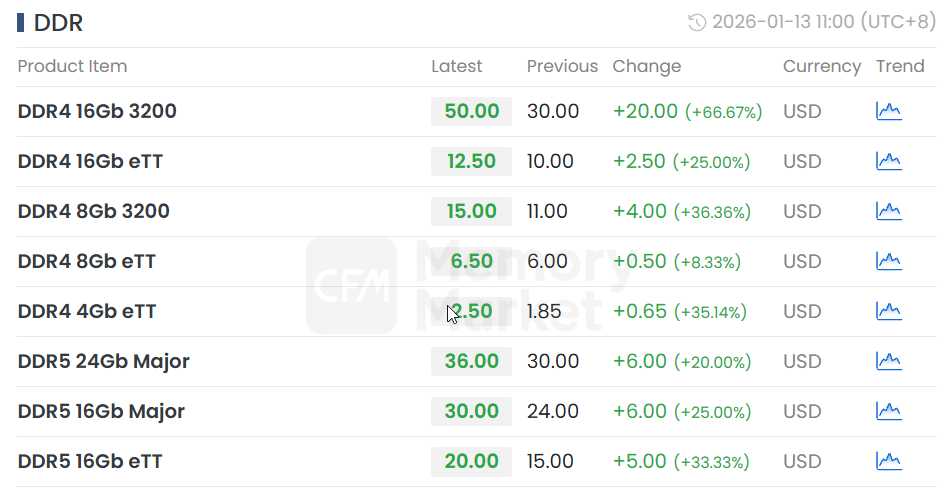Screen dimensions: 950x498
Task: Click the Product Item column header
Action: [72, 66]
